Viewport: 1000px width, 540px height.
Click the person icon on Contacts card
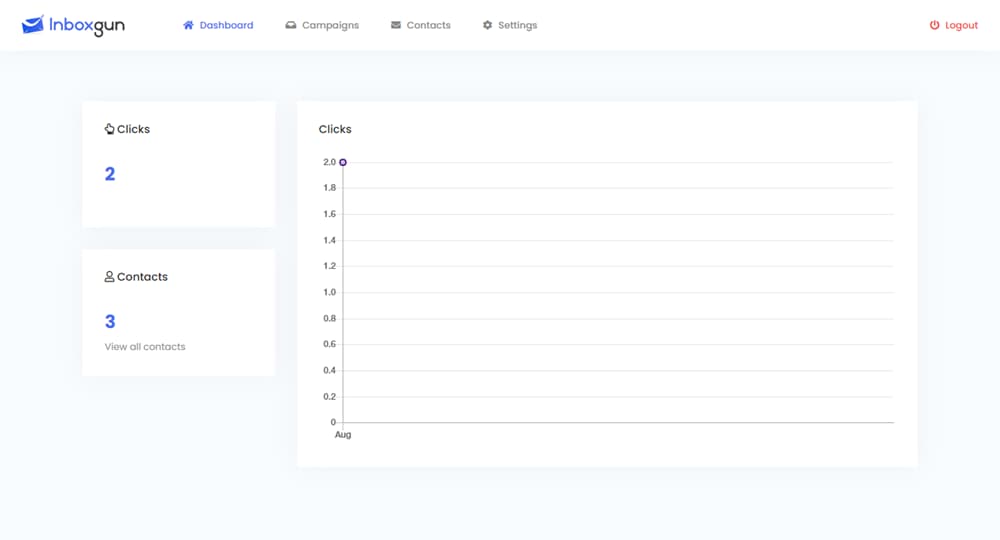pos(110,276)
